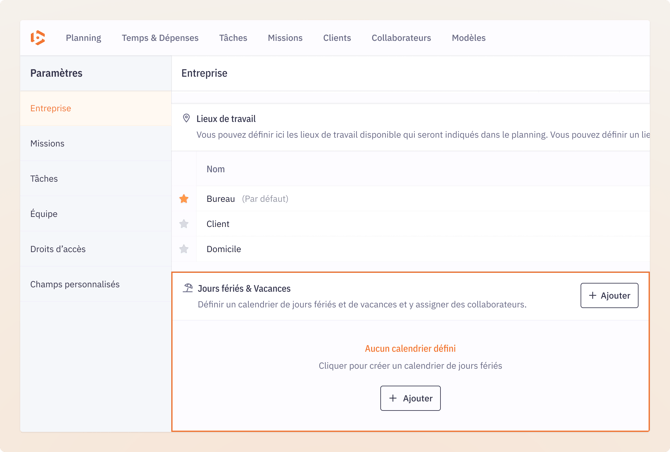The image size is (670, 452).
Task: Select Entreprise in the settings sidebar
Action: tap(51, 108)
